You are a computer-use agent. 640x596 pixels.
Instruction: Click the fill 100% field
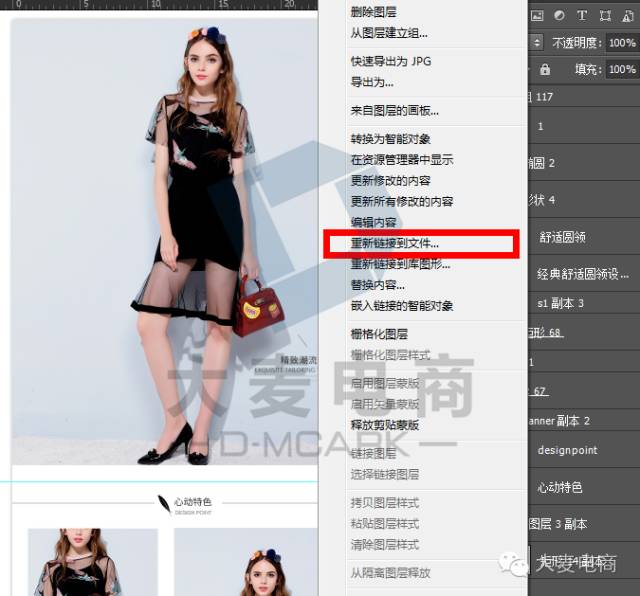click(x=622, y=69)
